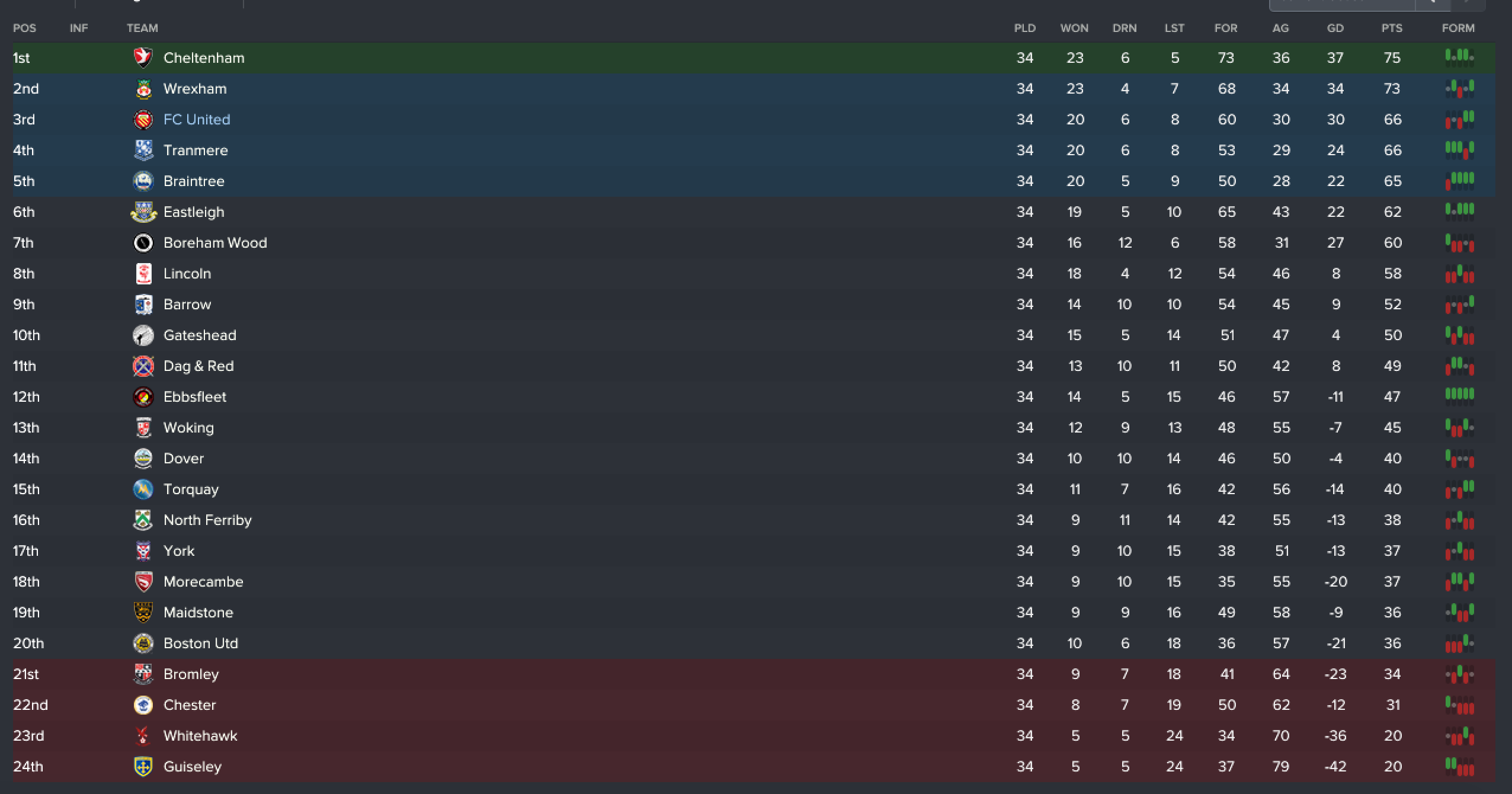Open the Eastleigh team name link
Screen dimensions: 1512x794
click(x=194, y=212)
